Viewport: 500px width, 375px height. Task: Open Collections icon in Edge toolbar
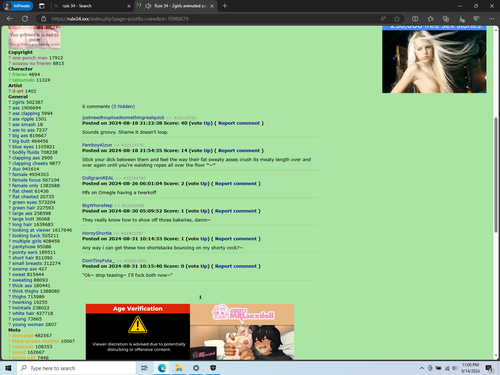[446, 19]
